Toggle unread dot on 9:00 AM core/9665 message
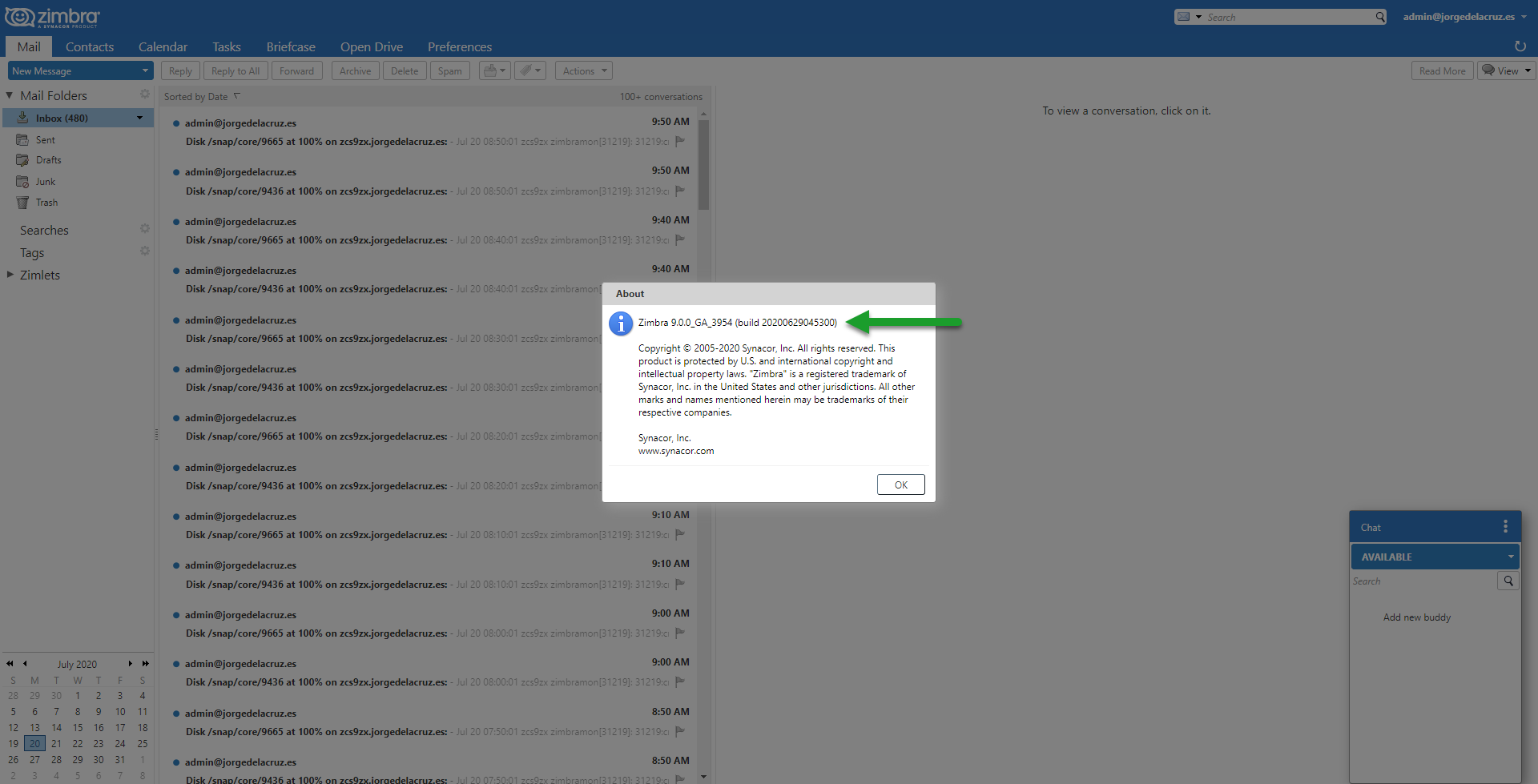The width and height of the screenshot is (1538, 784). click(175, 615)
